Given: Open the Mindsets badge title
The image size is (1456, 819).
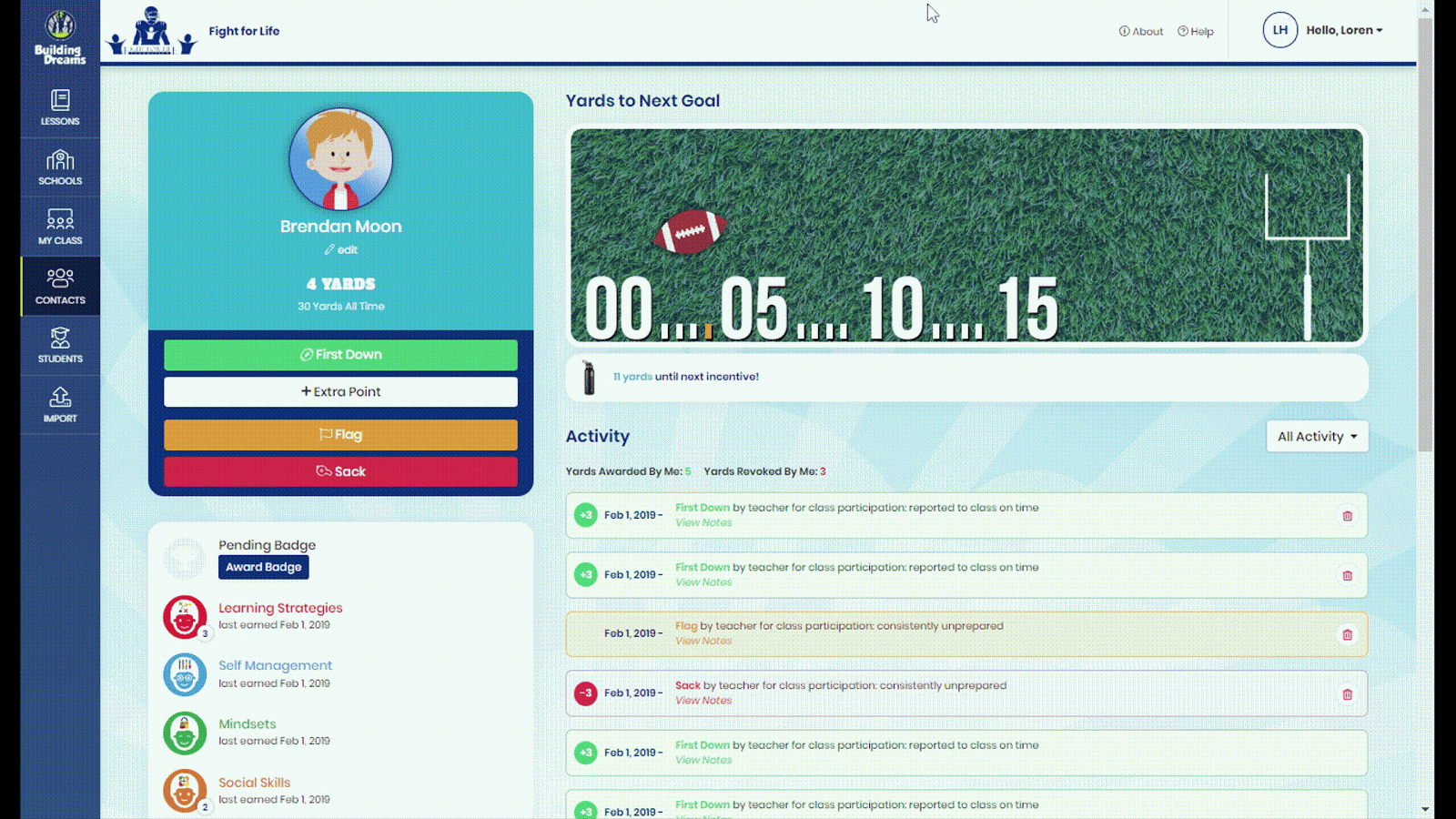Looking at the screenshot, I should [x=247, y=724].
